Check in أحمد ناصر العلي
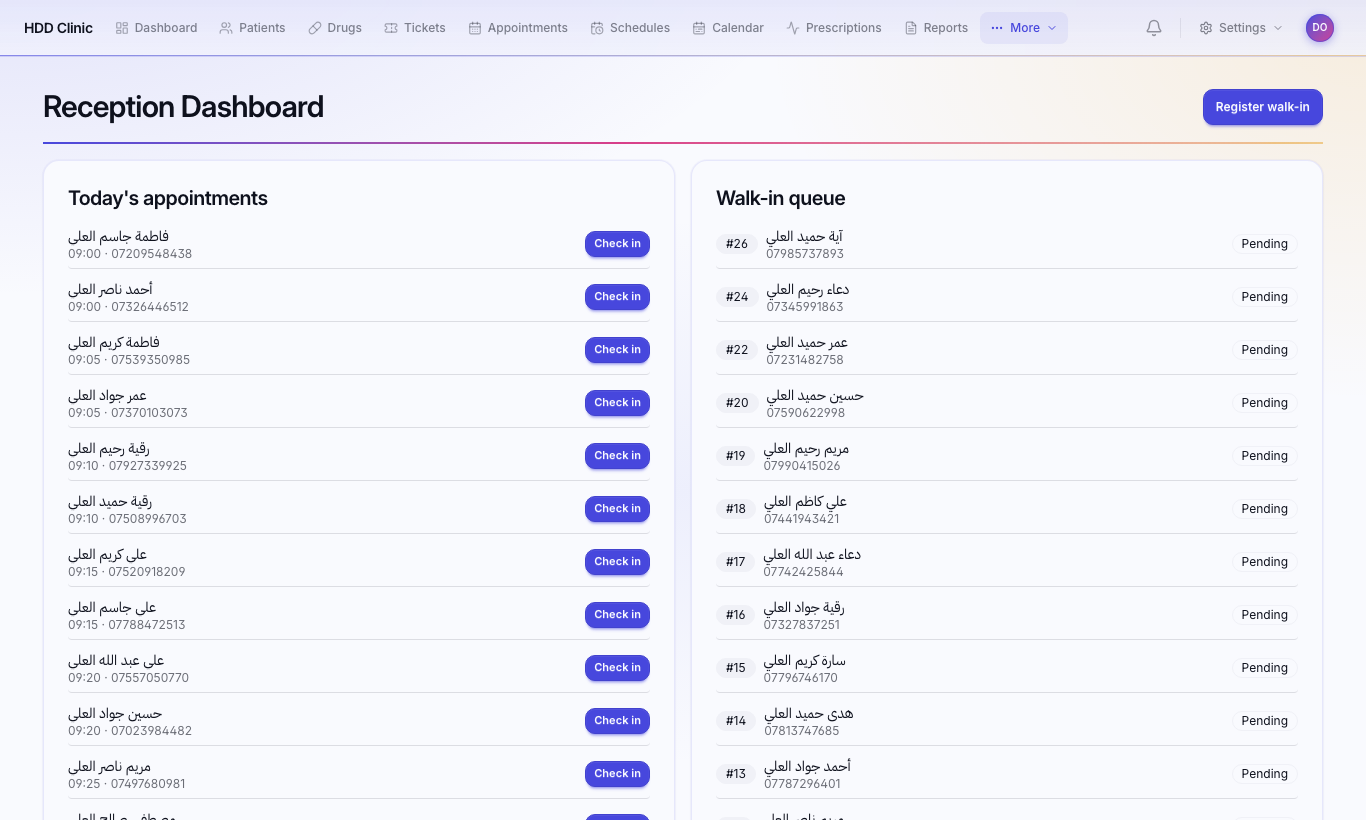This screenshot has height=820, width=1366. point(617,297)
